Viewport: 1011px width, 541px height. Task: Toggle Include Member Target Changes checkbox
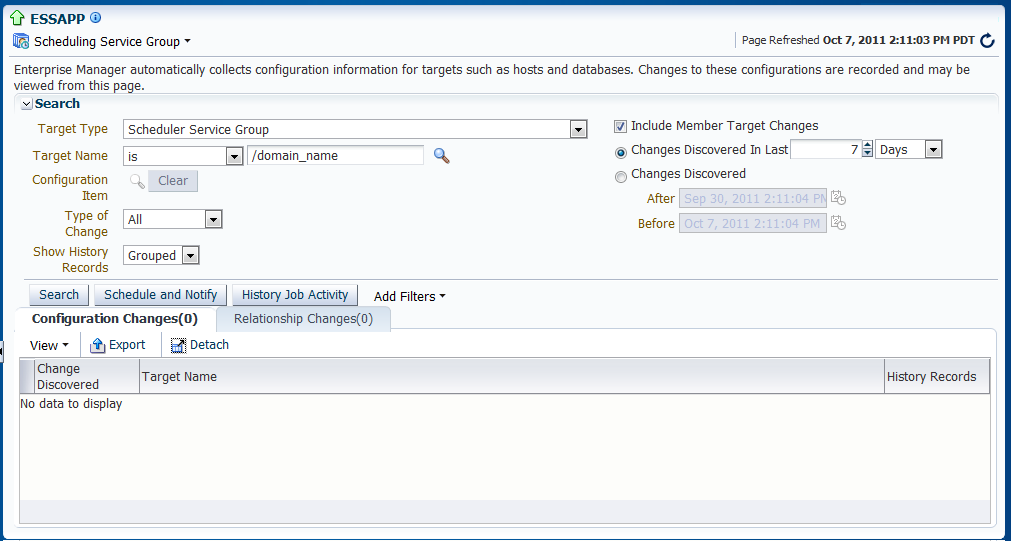coord(620,126)
